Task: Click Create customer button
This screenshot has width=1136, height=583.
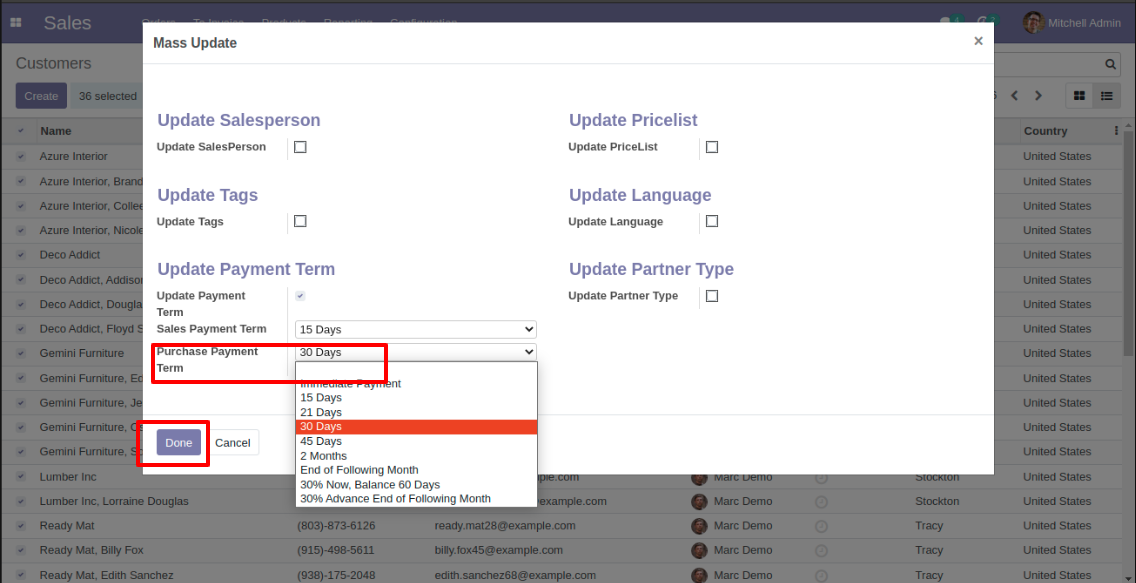Action: (41, 96)
